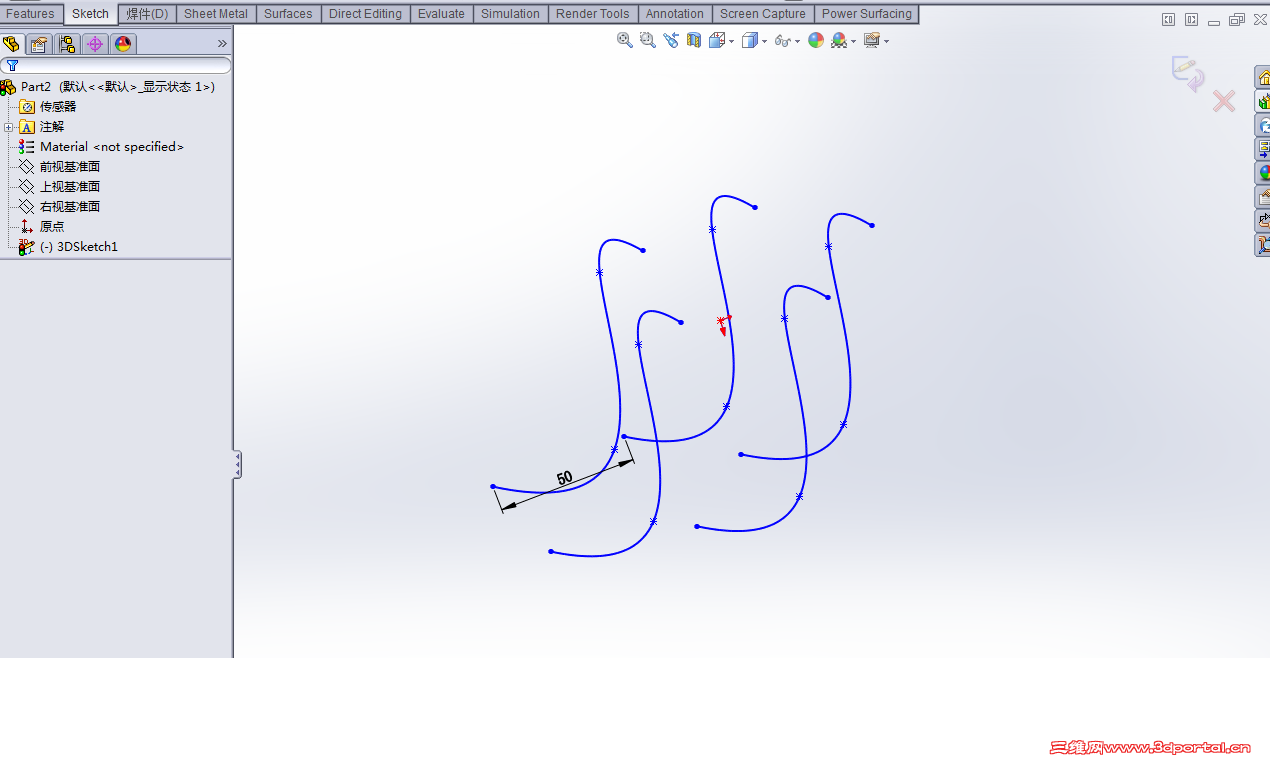Click the View Orientation cube icon
1270x761 pixels.
click(x=717, y=40)
